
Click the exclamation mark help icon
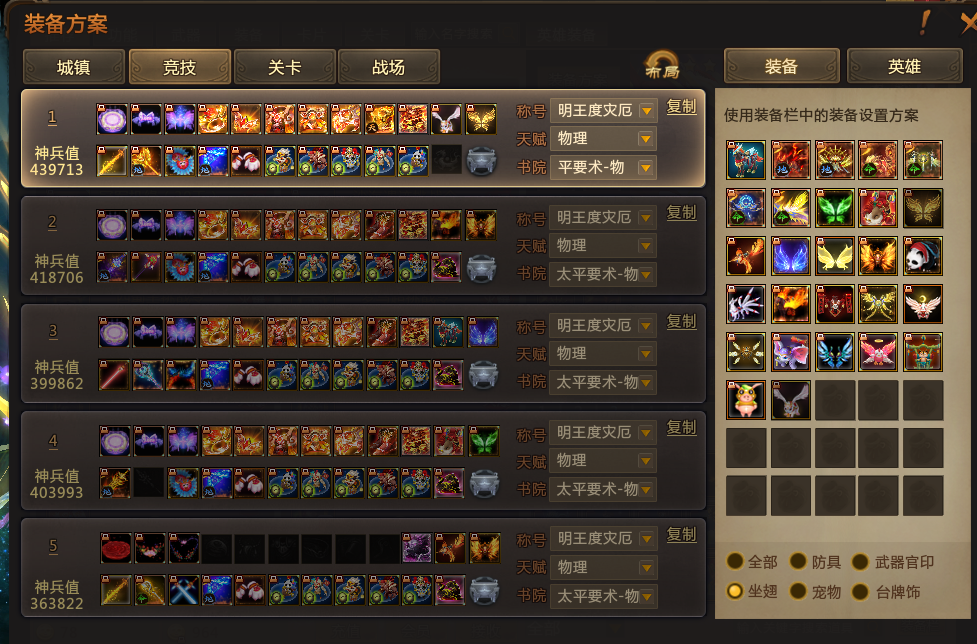click(925, 23)
